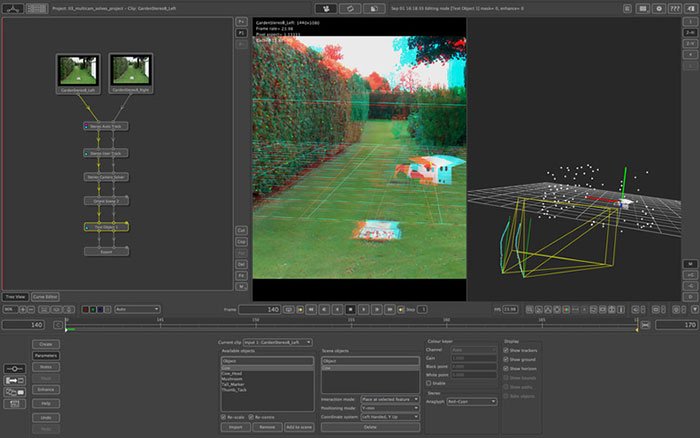
Task: Click the Cop (copy) node button
Action: pyautogui.click(x=241, y=242)
